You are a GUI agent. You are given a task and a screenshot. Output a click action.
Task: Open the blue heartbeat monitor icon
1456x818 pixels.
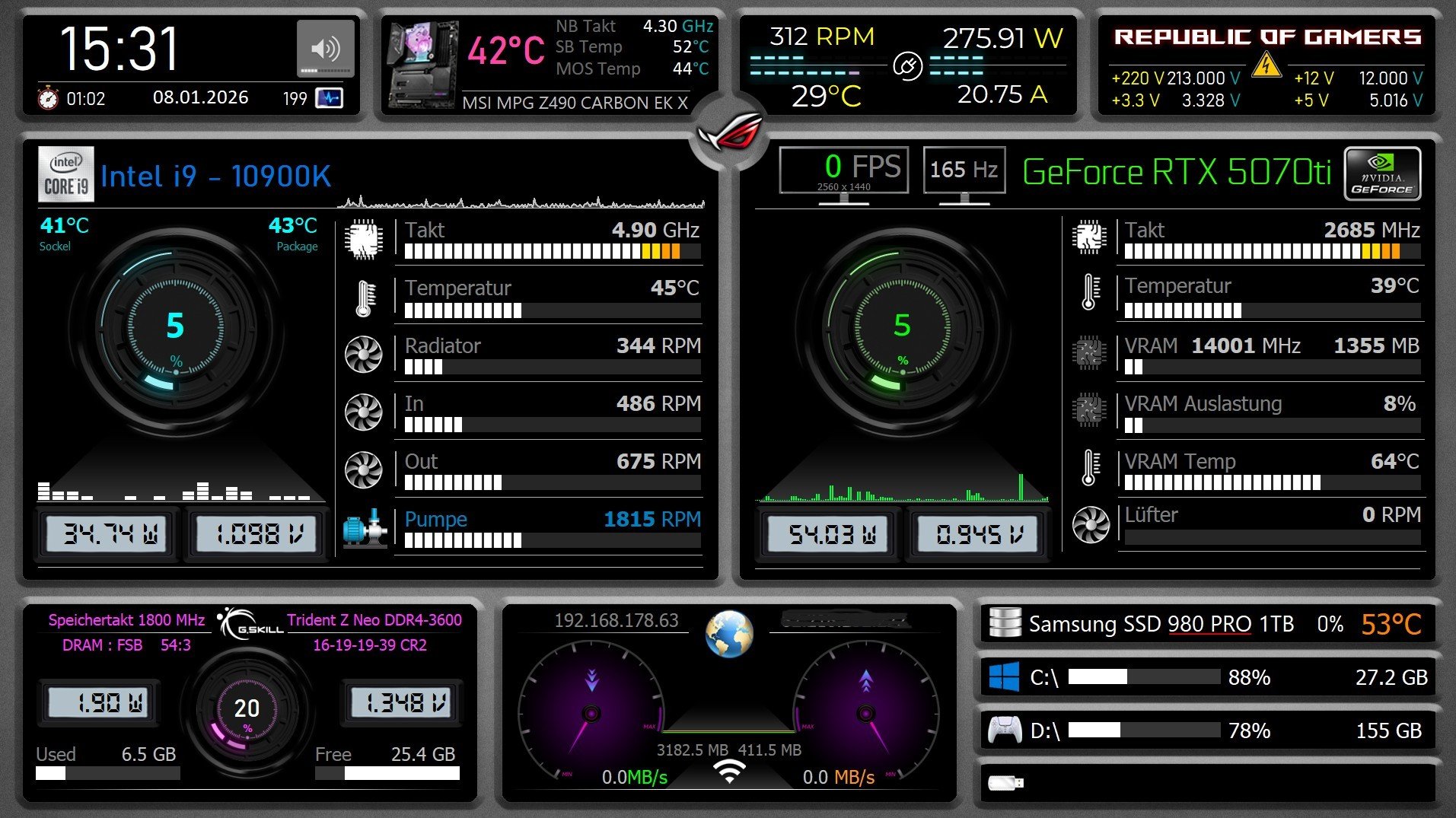point(329,98)
